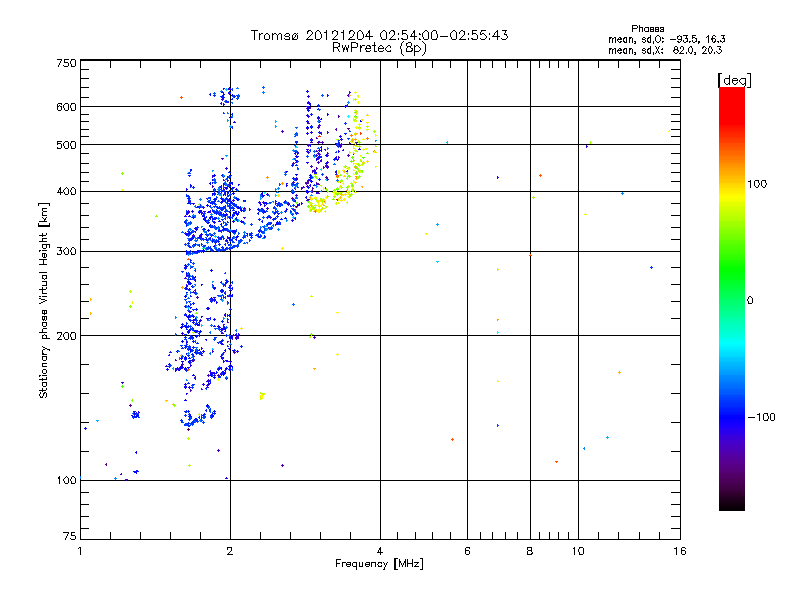Click the plot title 'Tromsø 20121204 02:54:00-02:55:43'
800x600 pixels.
point(379,35)
